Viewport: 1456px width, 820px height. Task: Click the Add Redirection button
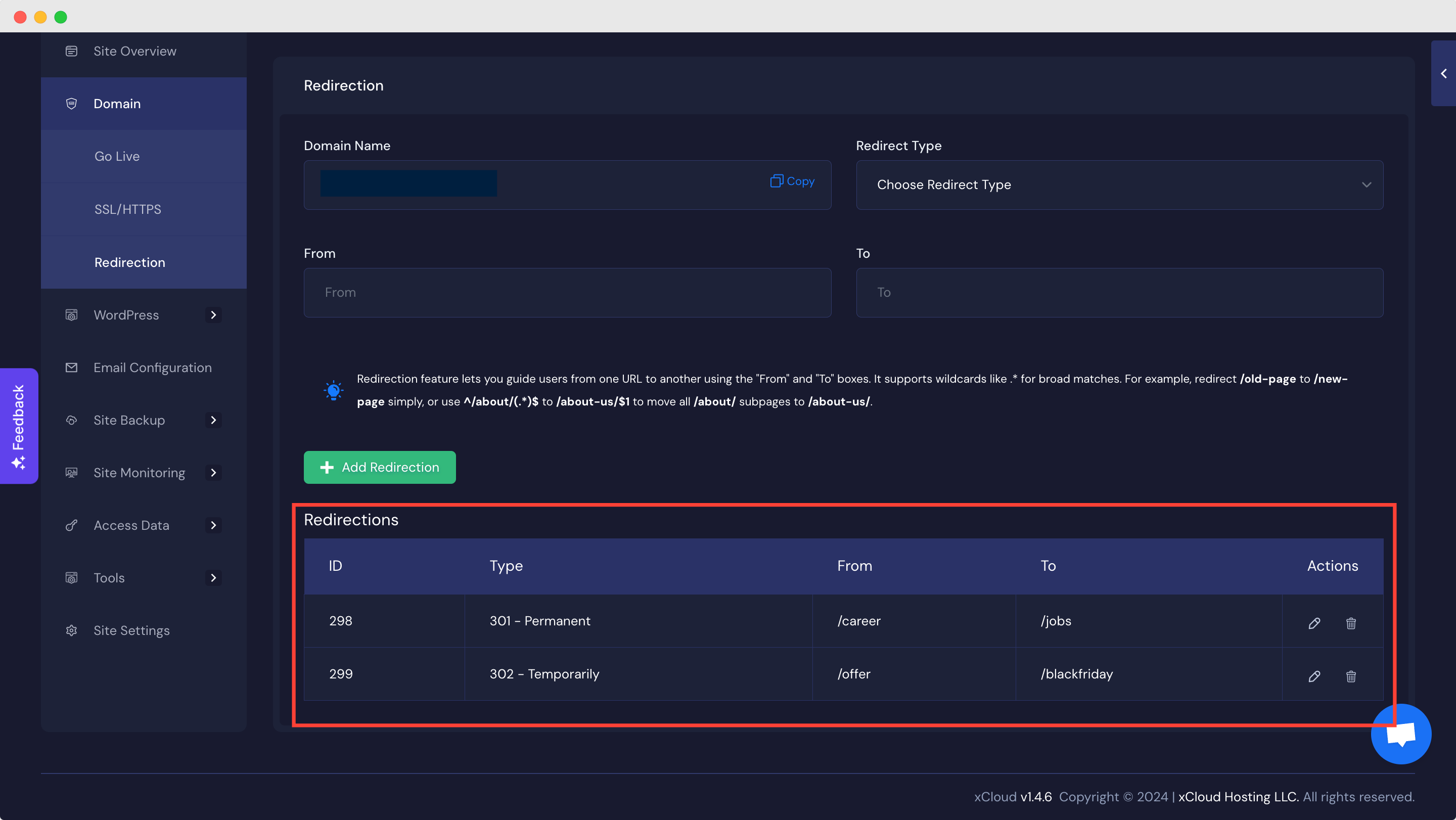(x=379, y=467)
